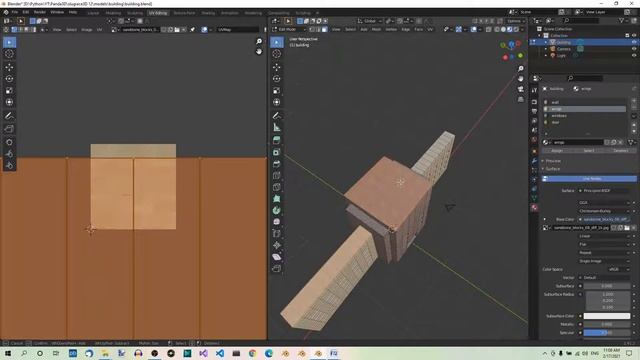Screen dimensions: 640x360
Task: Click the UVMap name field in UV editor
Action: 238,29
